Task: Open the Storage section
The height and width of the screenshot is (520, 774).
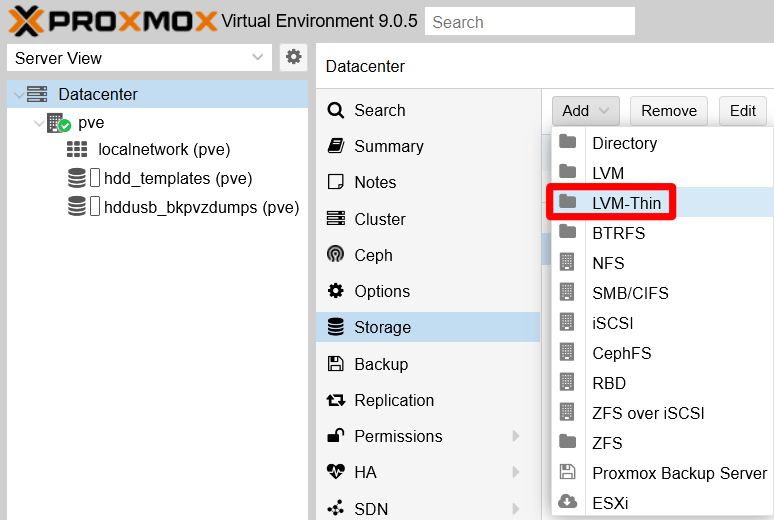Action: (428, 327)
